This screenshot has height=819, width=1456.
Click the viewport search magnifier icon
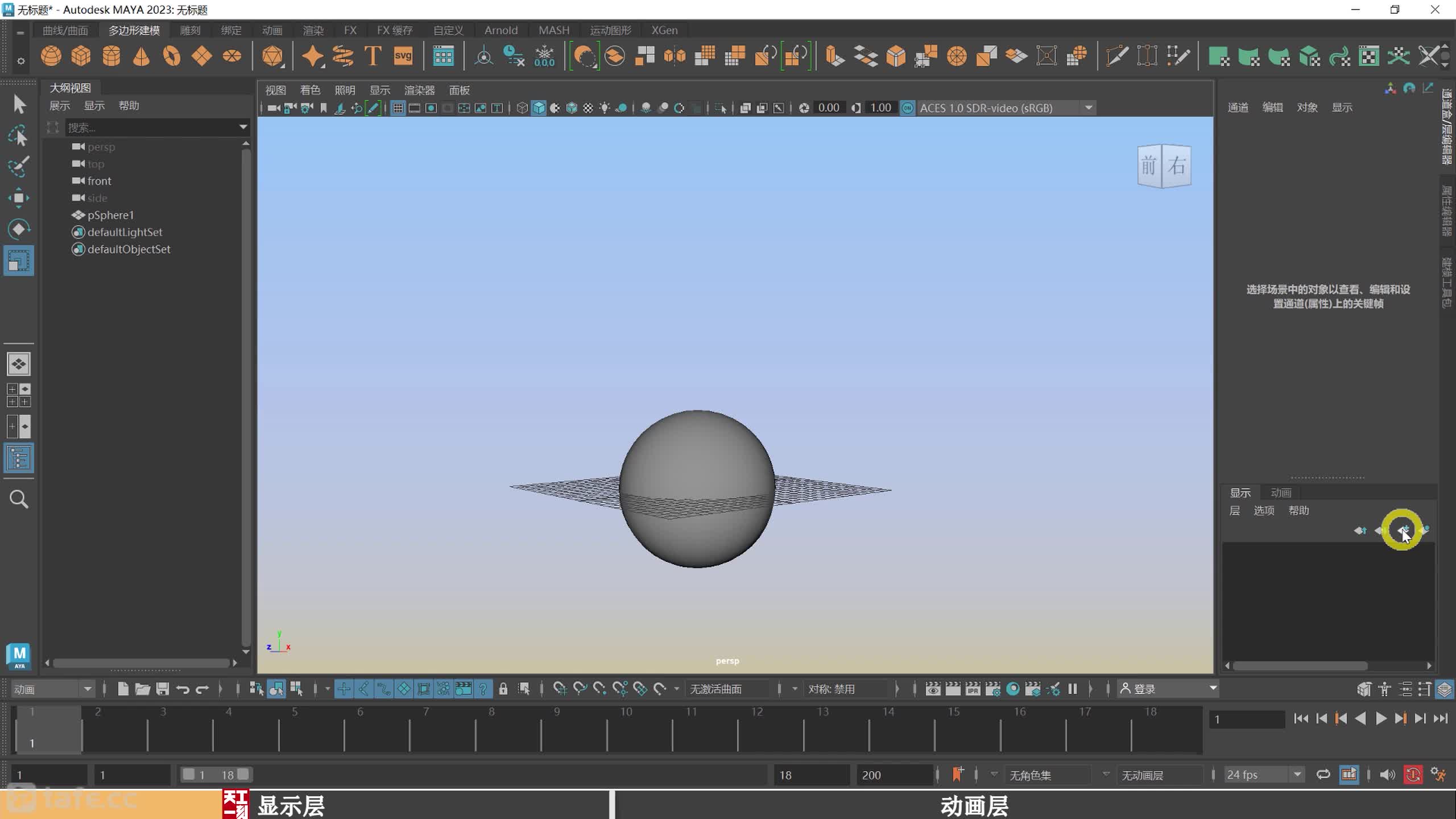click(x=19, y=499)
